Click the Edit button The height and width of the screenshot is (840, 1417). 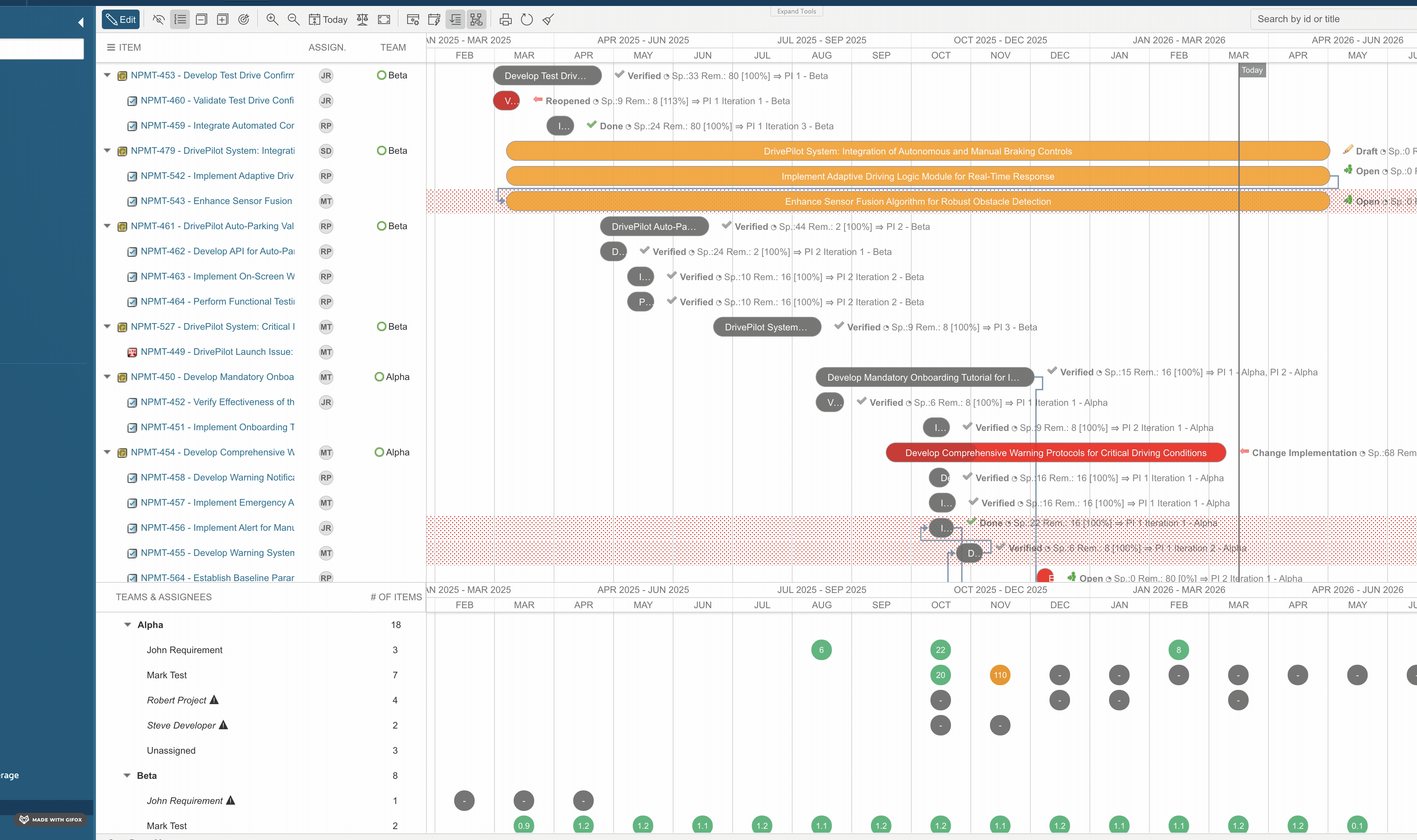(121, 20)
